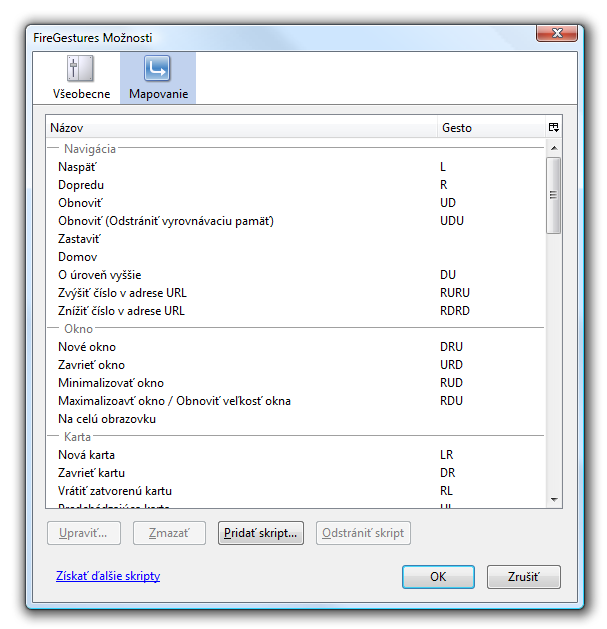The image size is (607, 629).
Task: Select Obnoviť (Odstrániť vyrovnávaciu pamäť) row
Action: pos(296,221)
